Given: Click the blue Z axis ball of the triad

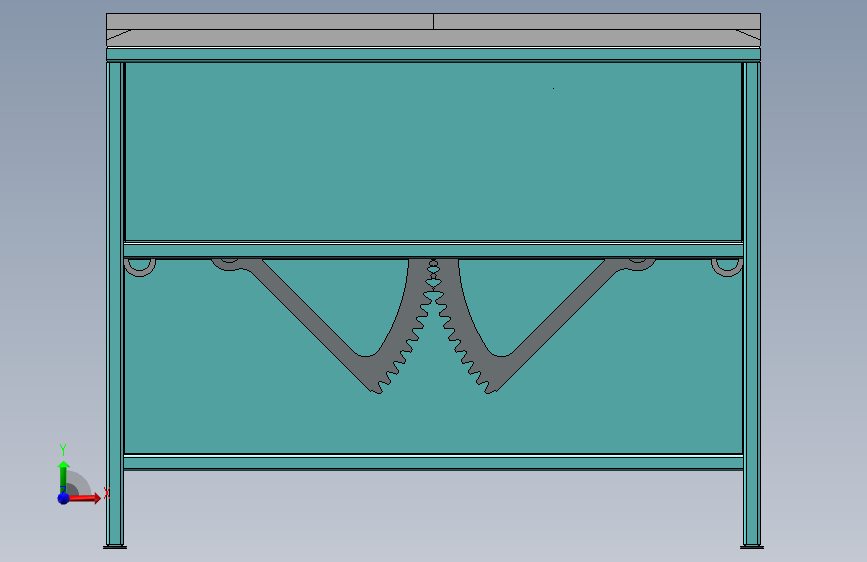Looking at the screenshot, I should (64, 498).
